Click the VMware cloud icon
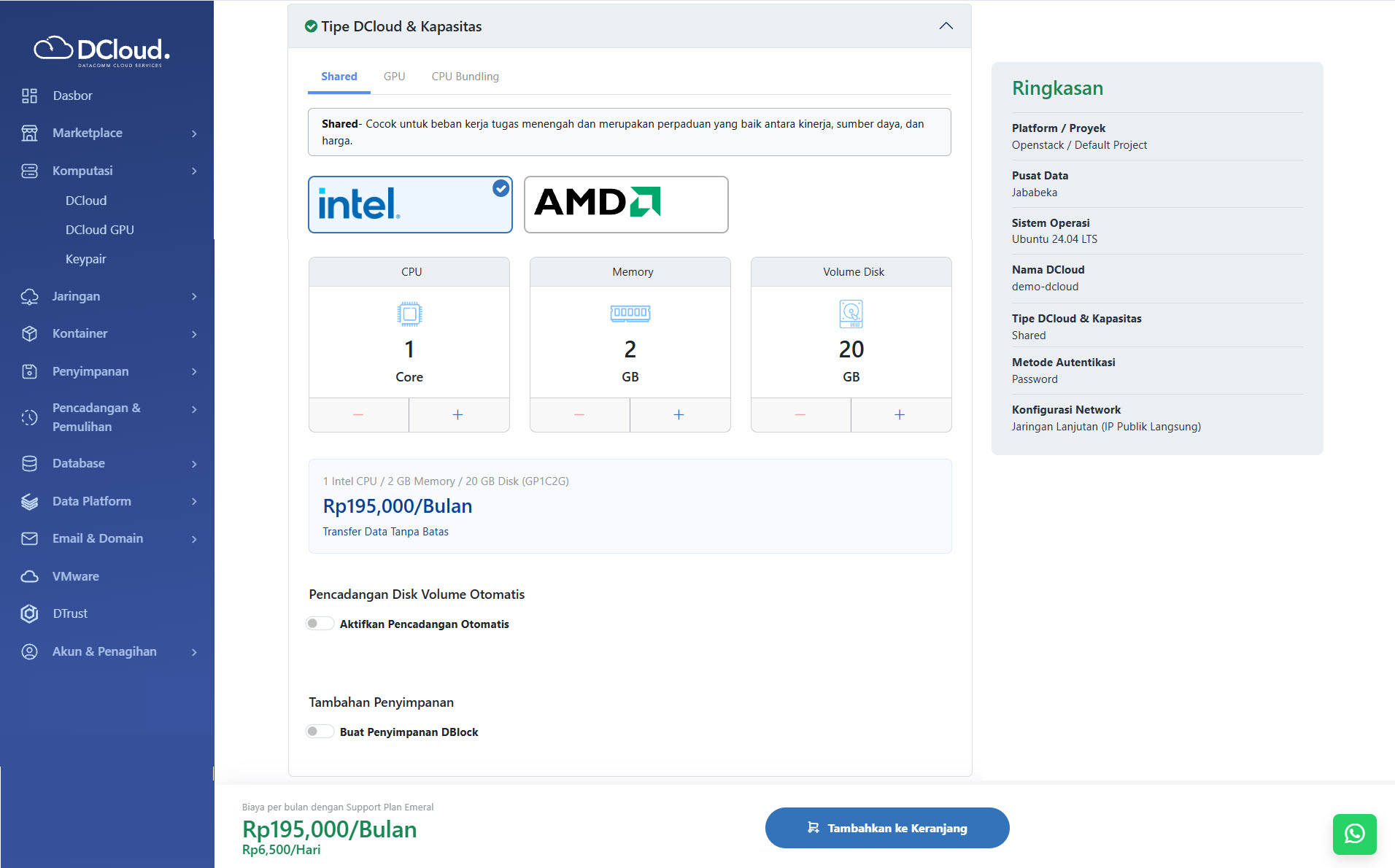The width and height of the screenshot is (1395, 868). pos(29,576)
